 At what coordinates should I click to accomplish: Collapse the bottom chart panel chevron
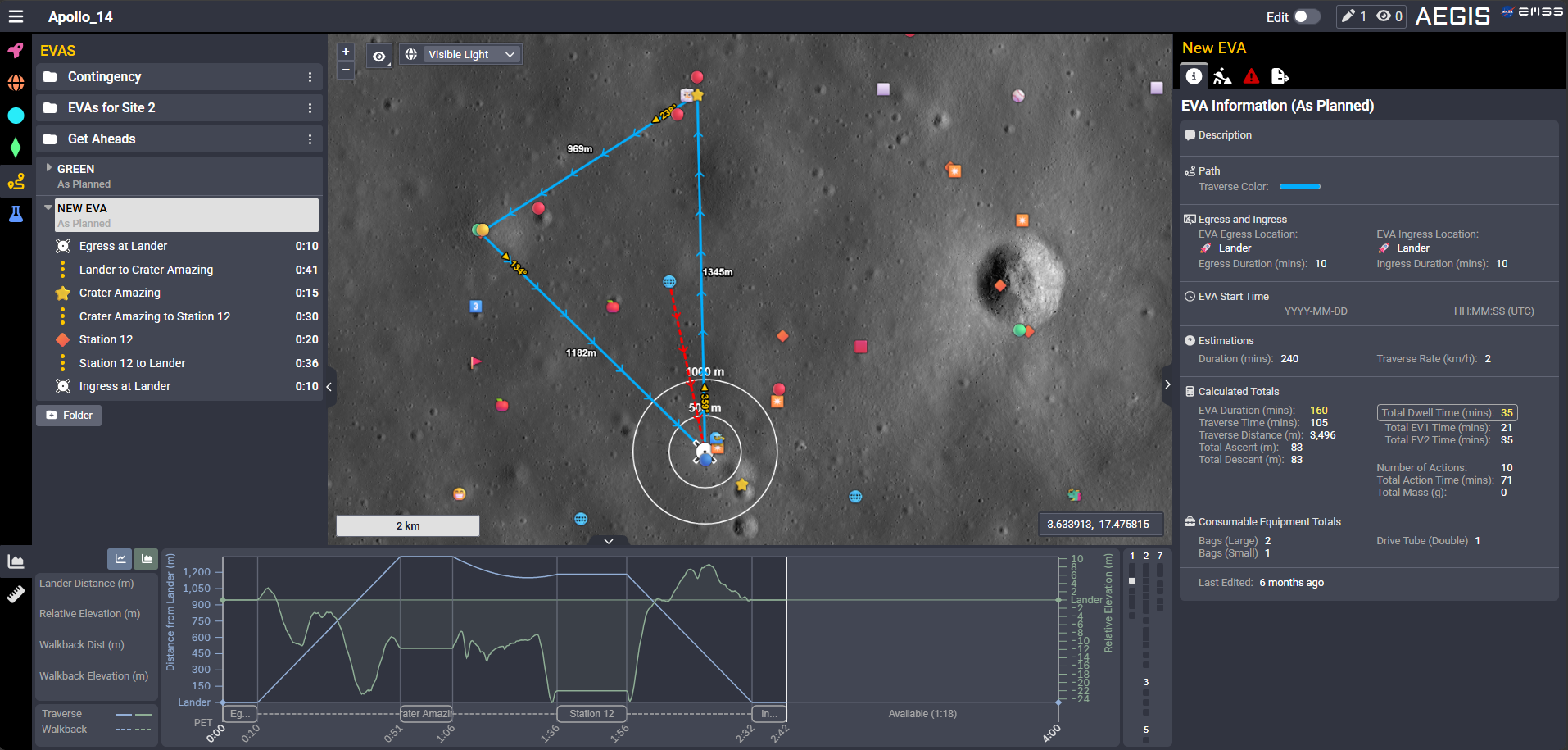(x=609, y=541)
